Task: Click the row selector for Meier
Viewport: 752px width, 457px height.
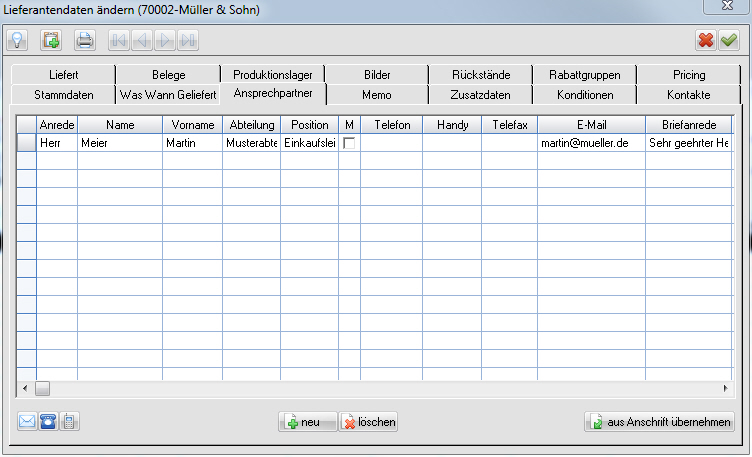Action: click(x=27, y=143)
